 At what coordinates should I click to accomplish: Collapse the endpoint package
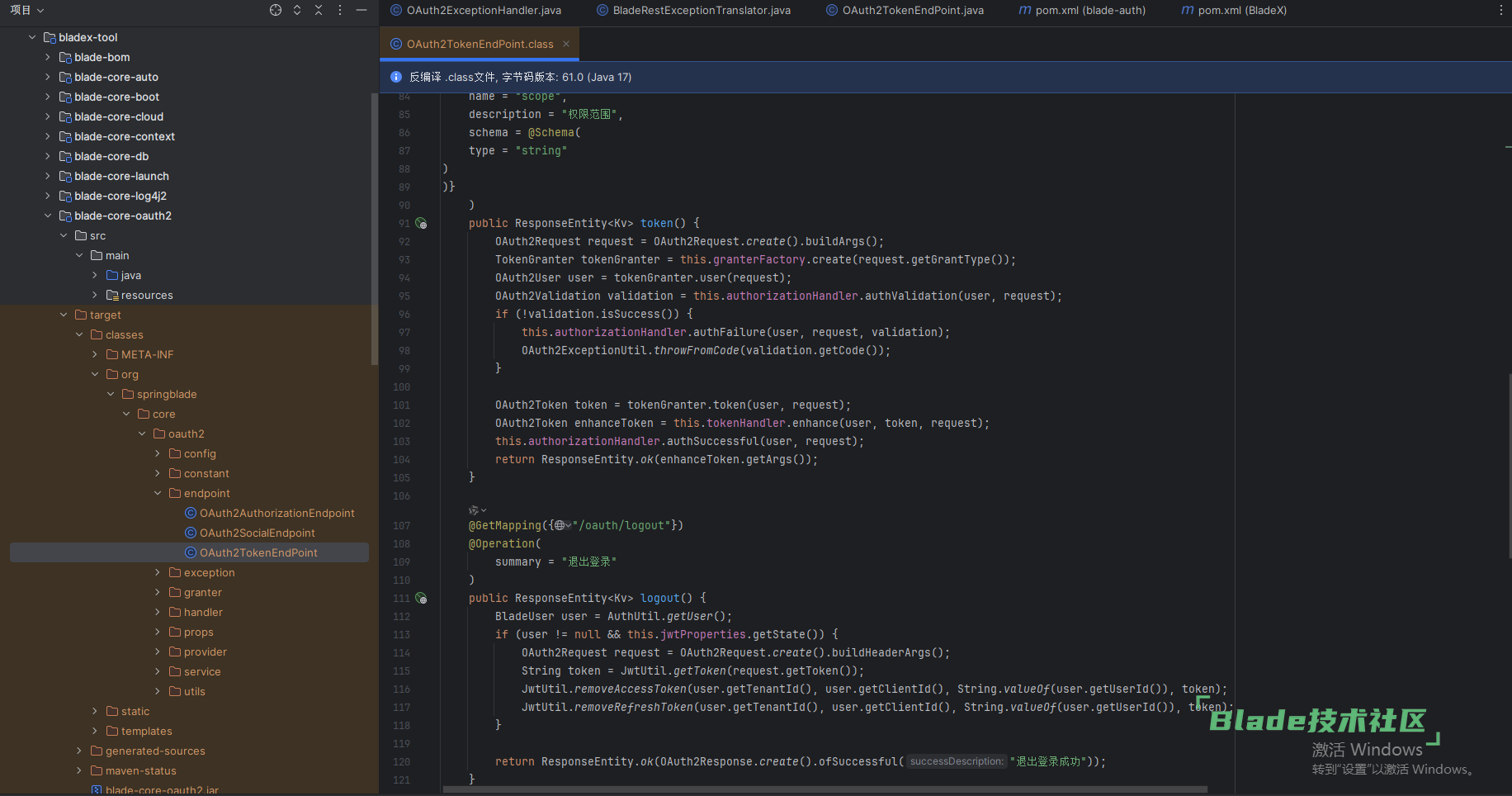pyautogui.click(x=158, y=493)
